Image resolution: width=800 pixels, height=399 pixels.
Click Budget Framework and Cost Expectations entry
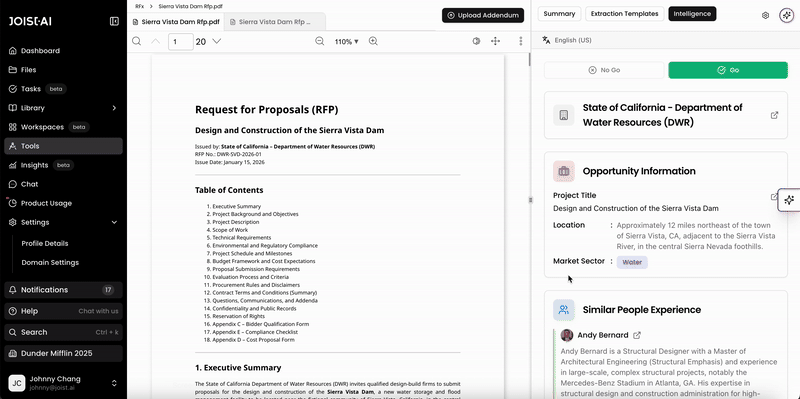coord(264,261)
